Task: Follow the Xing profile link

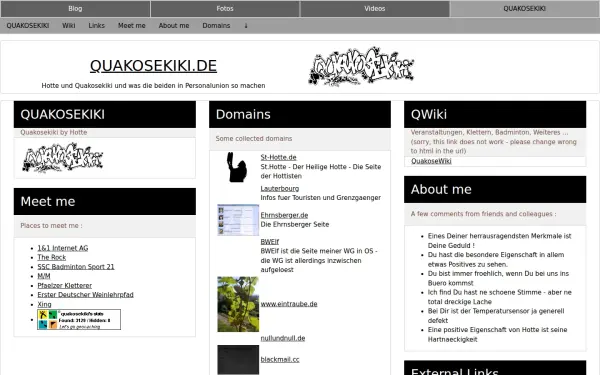Action: click(x=44, y=304)
